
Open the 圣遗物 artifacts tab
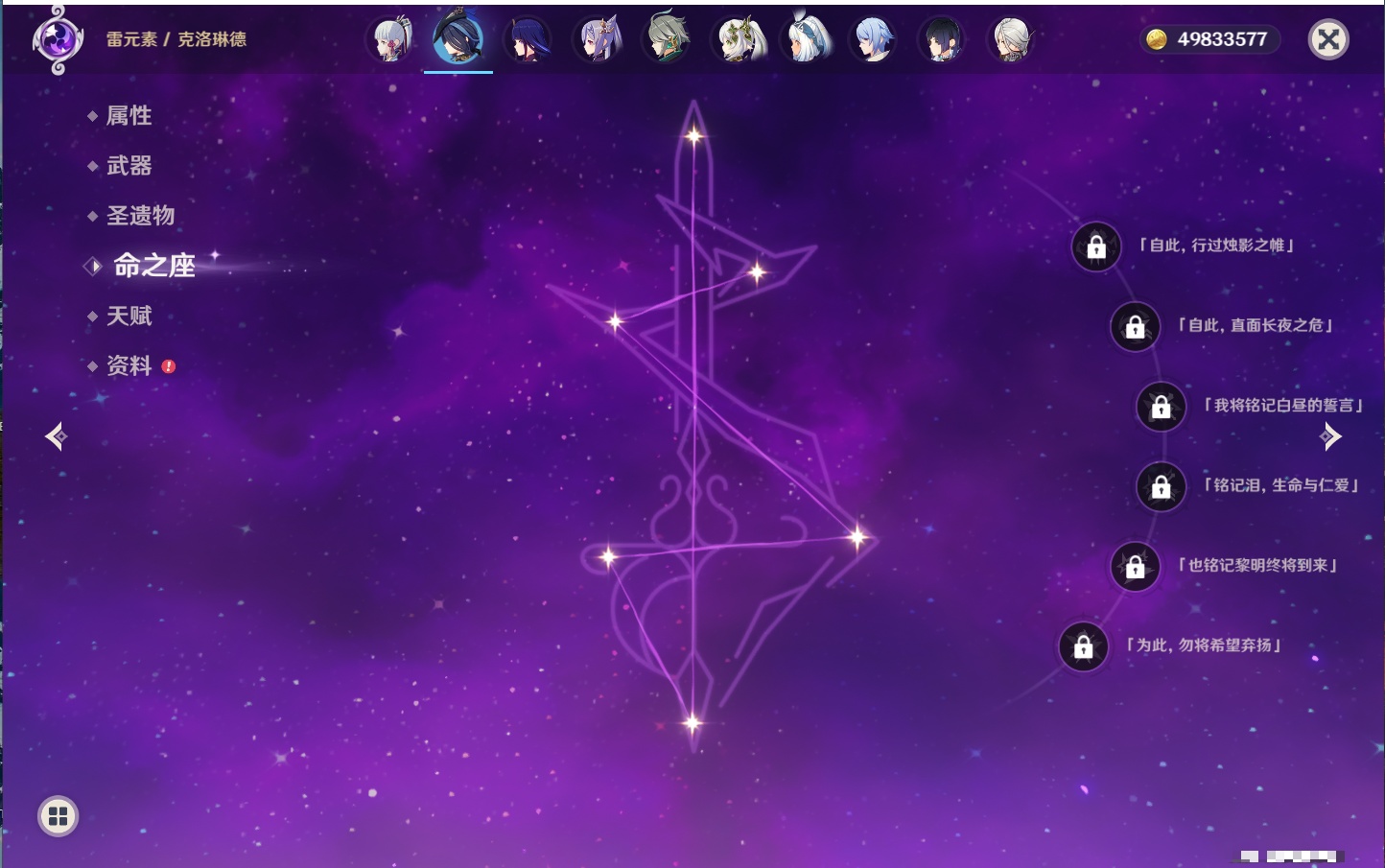tap(140, 216)
